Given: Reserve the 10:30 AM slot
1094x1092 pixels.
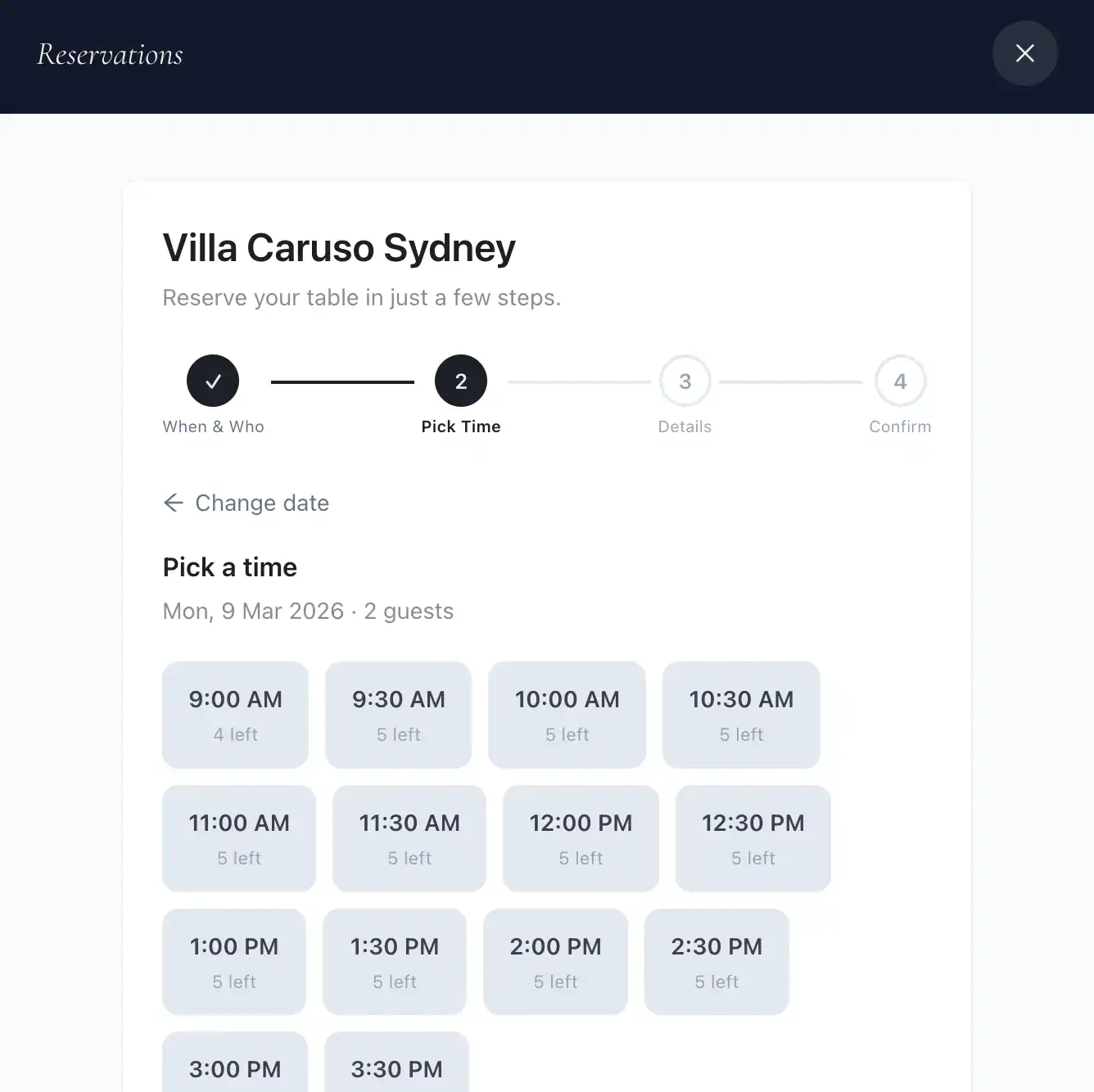Looking at the screenshot, I should coord(741,715).
